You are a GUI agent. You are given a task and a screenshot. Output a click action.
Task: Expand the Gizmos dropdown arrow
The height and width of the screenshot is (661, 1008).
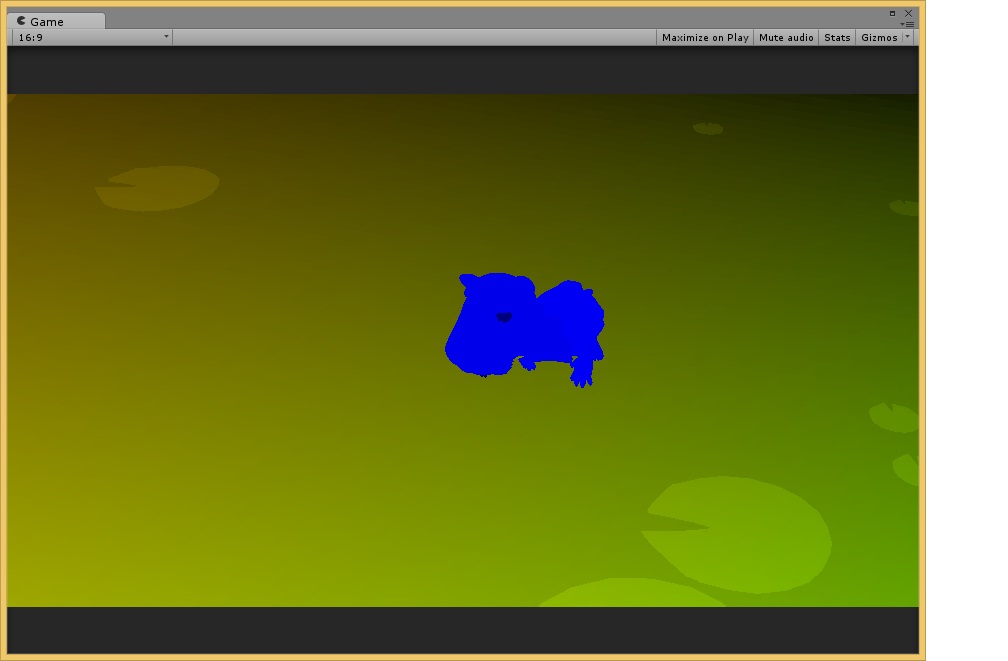point(908,37)
